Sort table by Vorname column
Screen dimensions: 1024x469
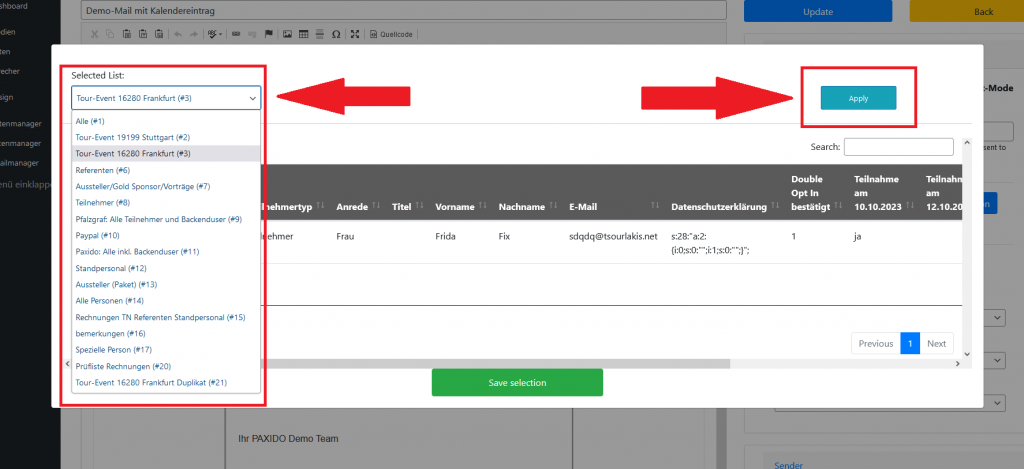click(x=455, y=206)
